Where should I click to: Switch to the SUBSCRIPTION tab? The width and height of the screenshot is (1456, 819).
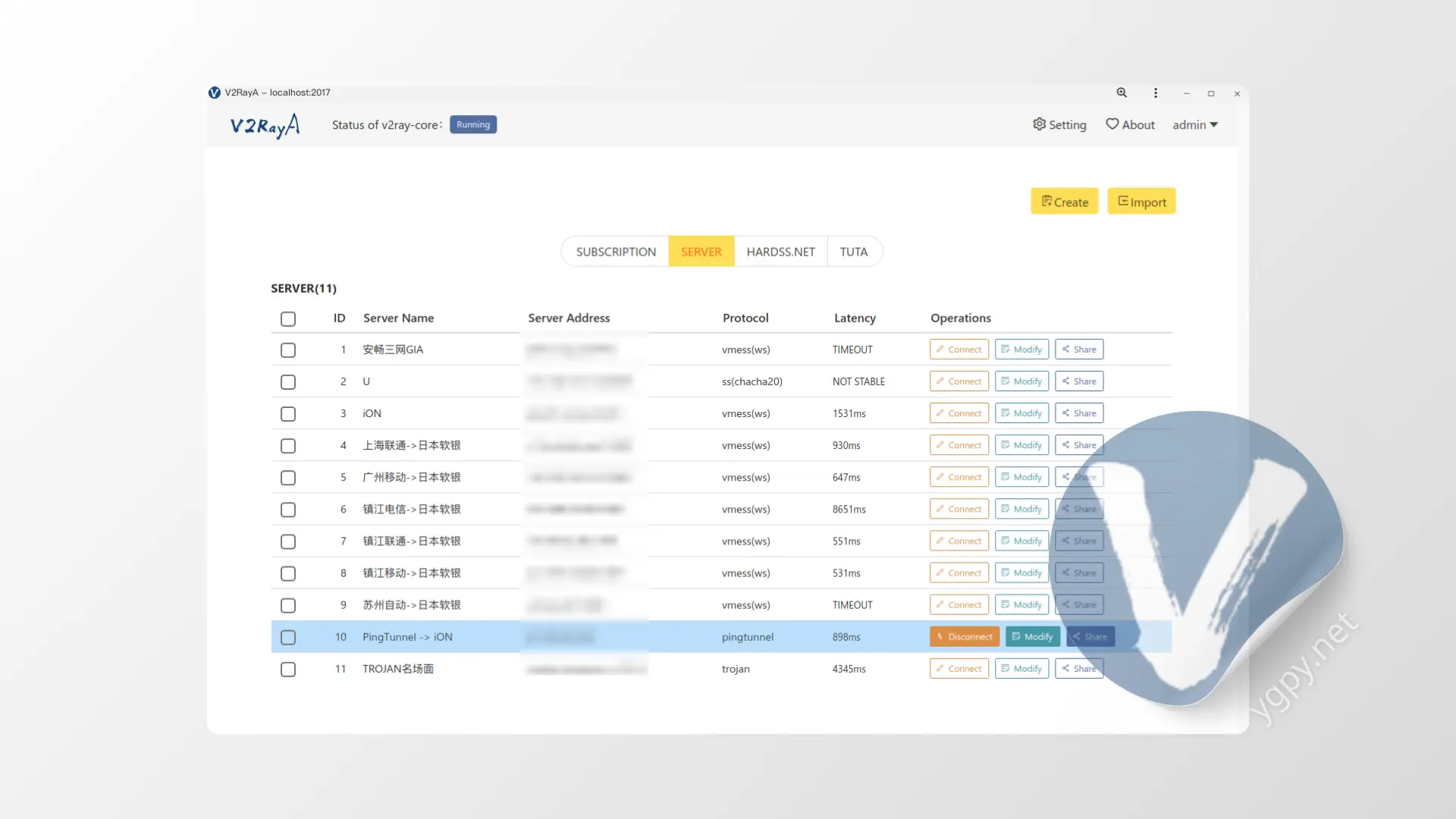(x=616, y=252)
